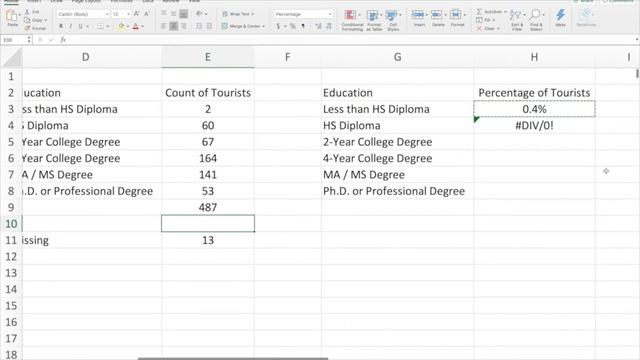Open Conditional Formatting menu

click(x=352, y=20)
